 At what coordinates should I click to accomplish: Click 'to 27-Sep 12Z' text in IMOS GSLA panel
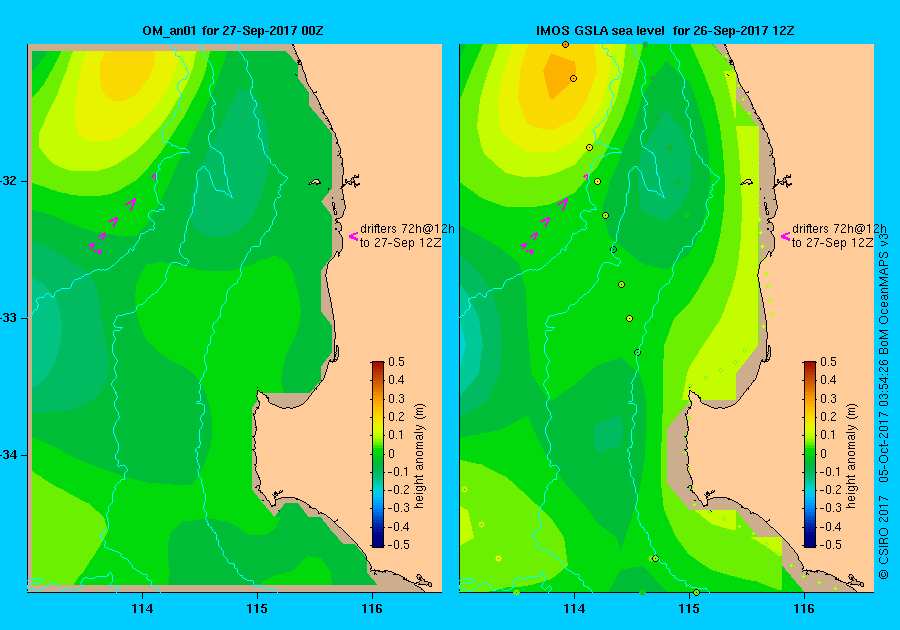coord(833,243)
